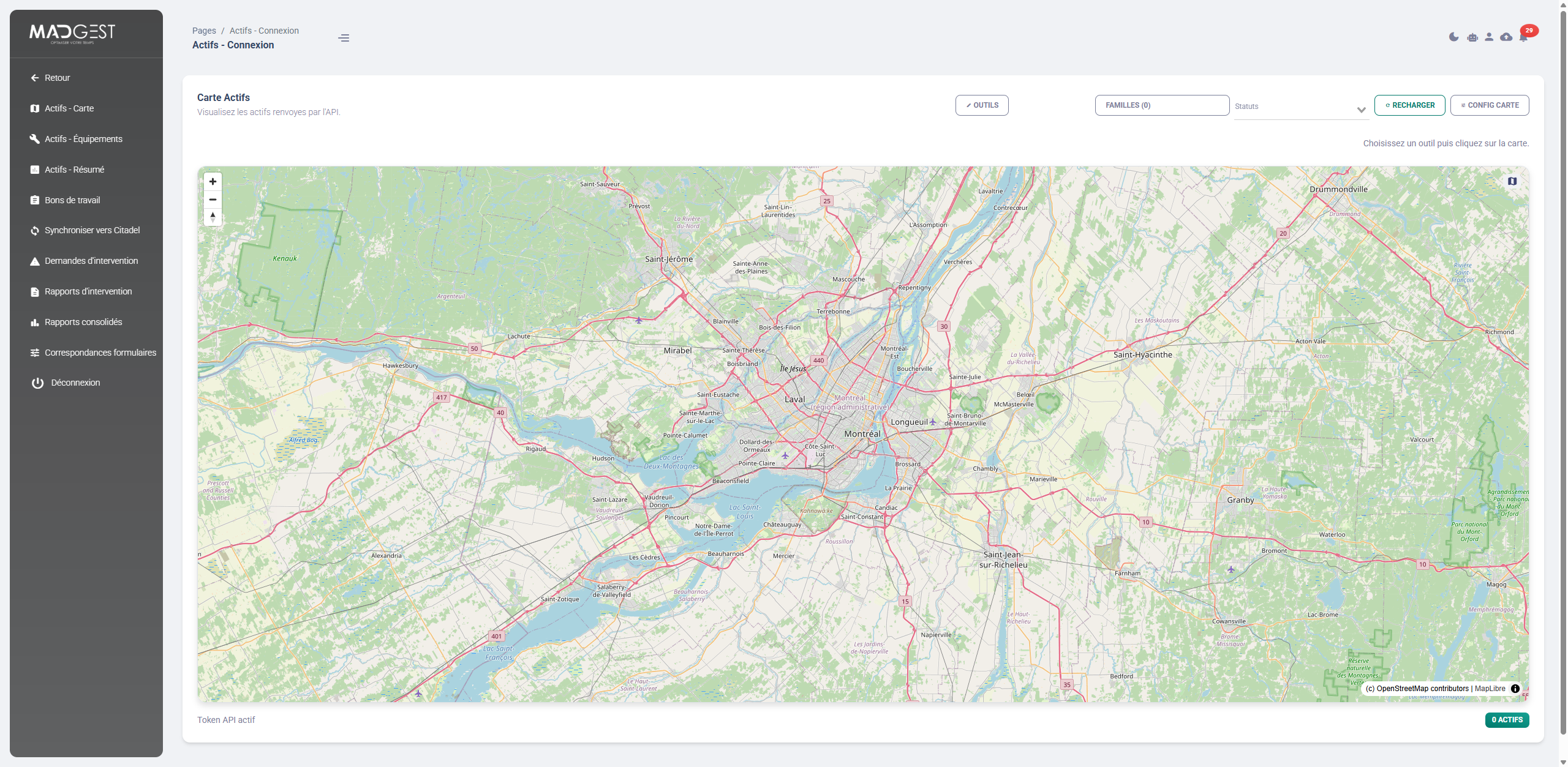Click the RECHARGER button
This screenshot has height=767, width=1568.
tap(1410, 105)
